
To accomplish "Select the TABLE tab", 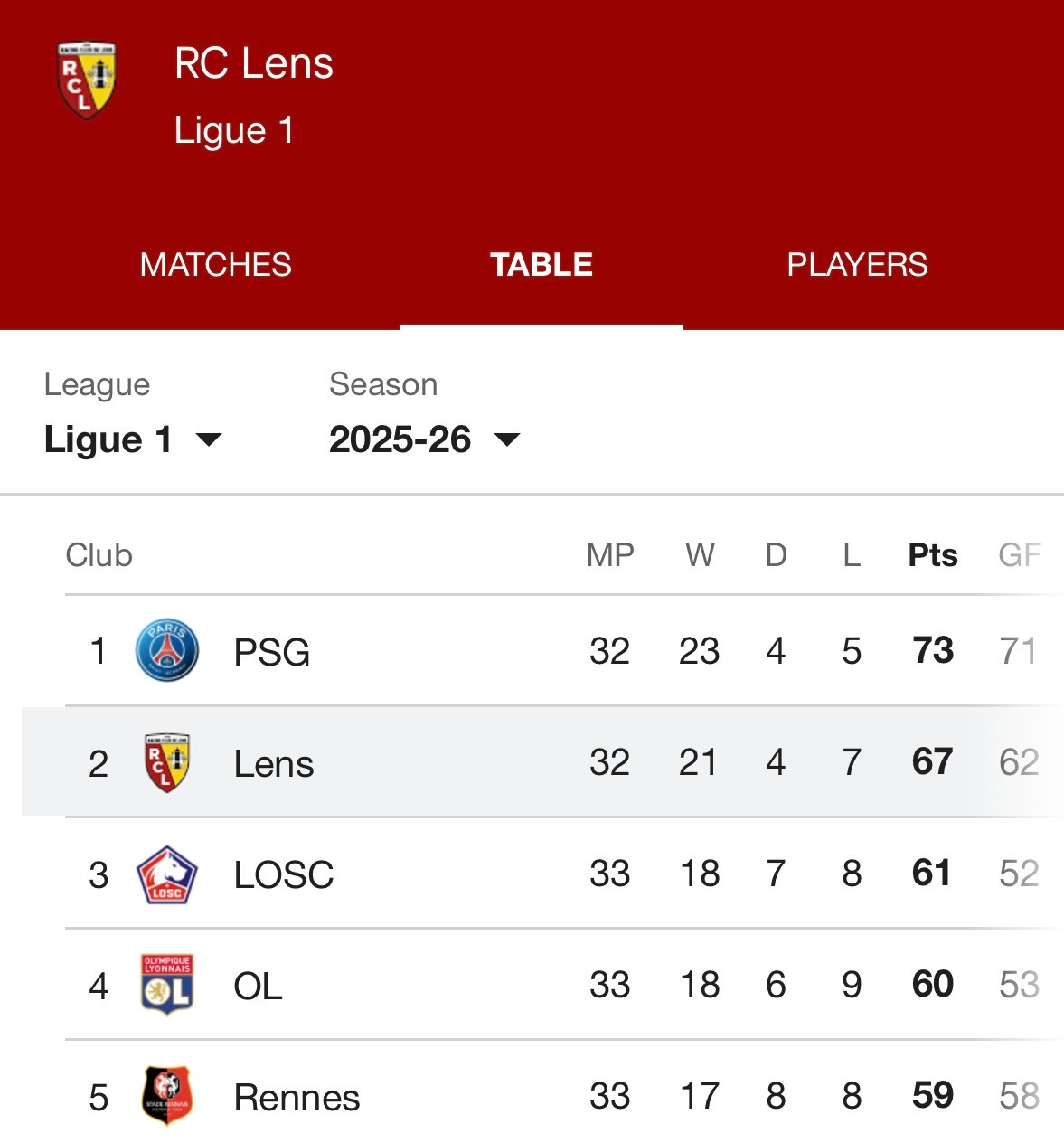I will click(x=541, y=265).
